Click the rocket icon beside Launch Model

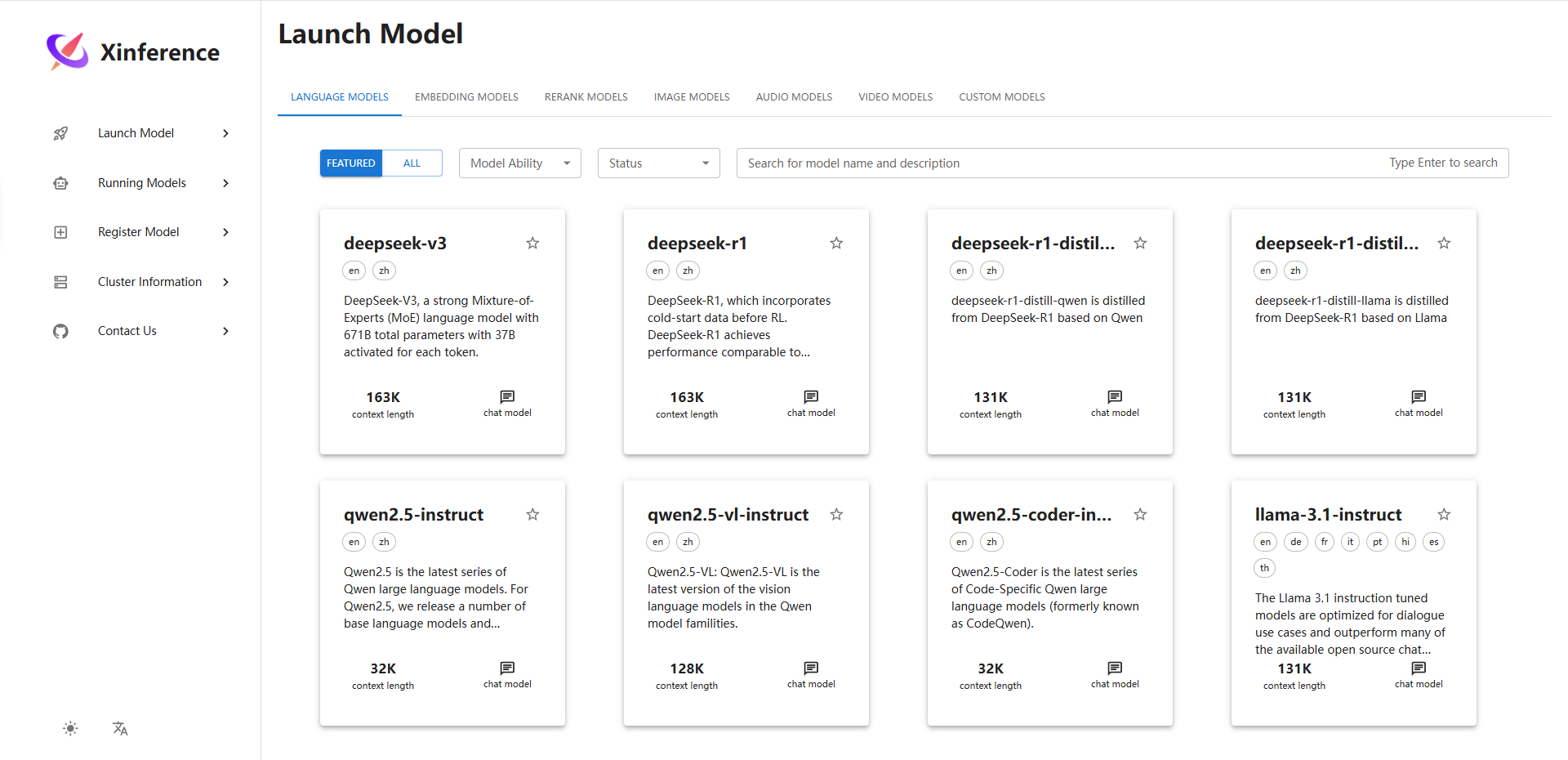[x=60, y=133]
